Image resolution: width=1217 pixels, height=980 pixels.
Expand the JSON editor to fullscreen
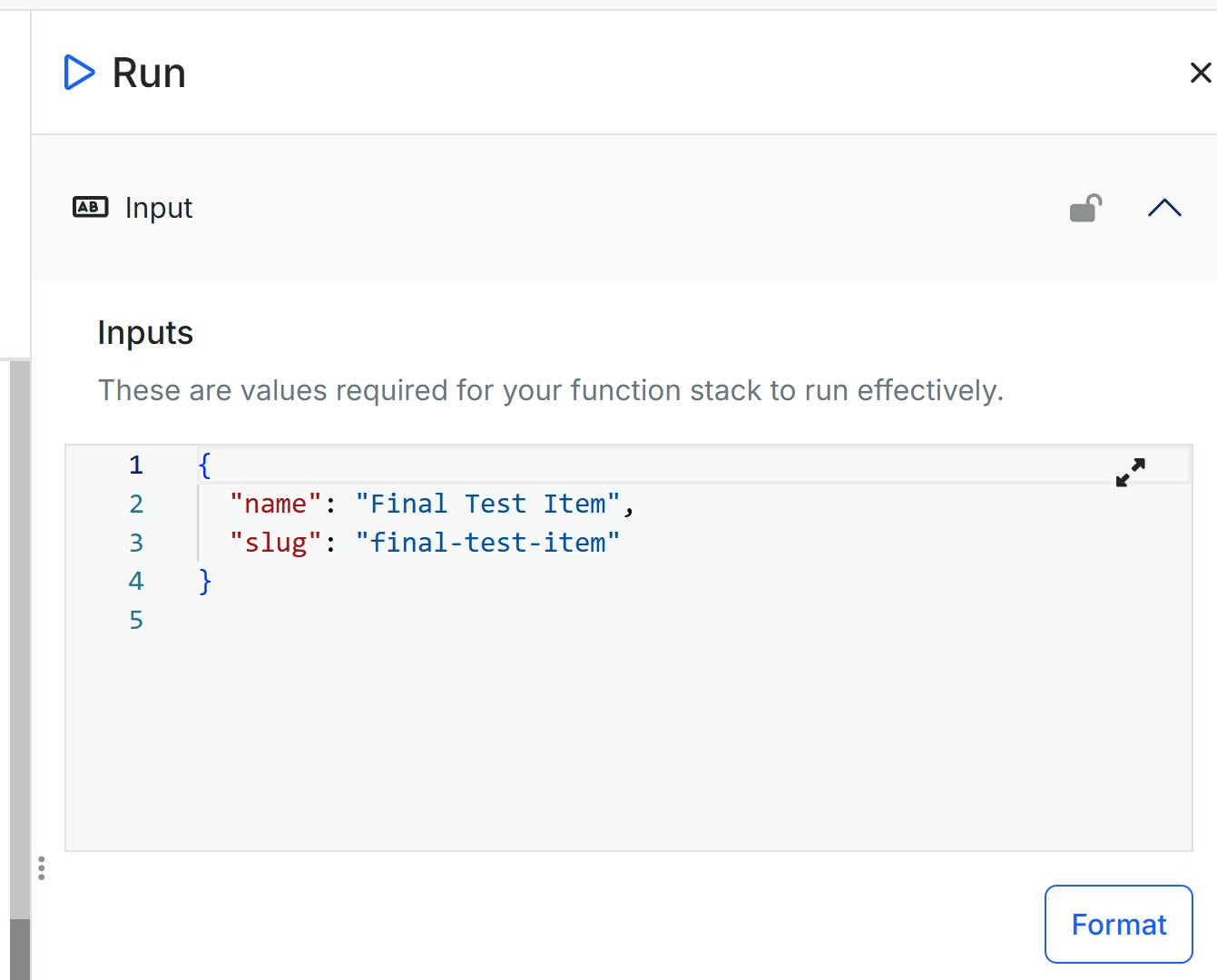(1130, 472)
